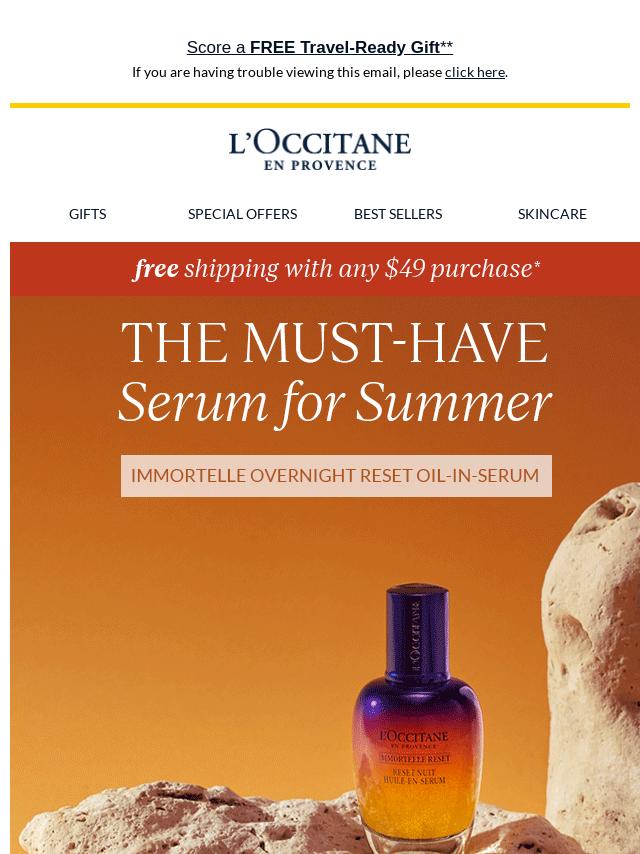Go to SPECIAL OFFERS in the nav
The height and width of the screenshot is (854, 640).
point(242,214)
